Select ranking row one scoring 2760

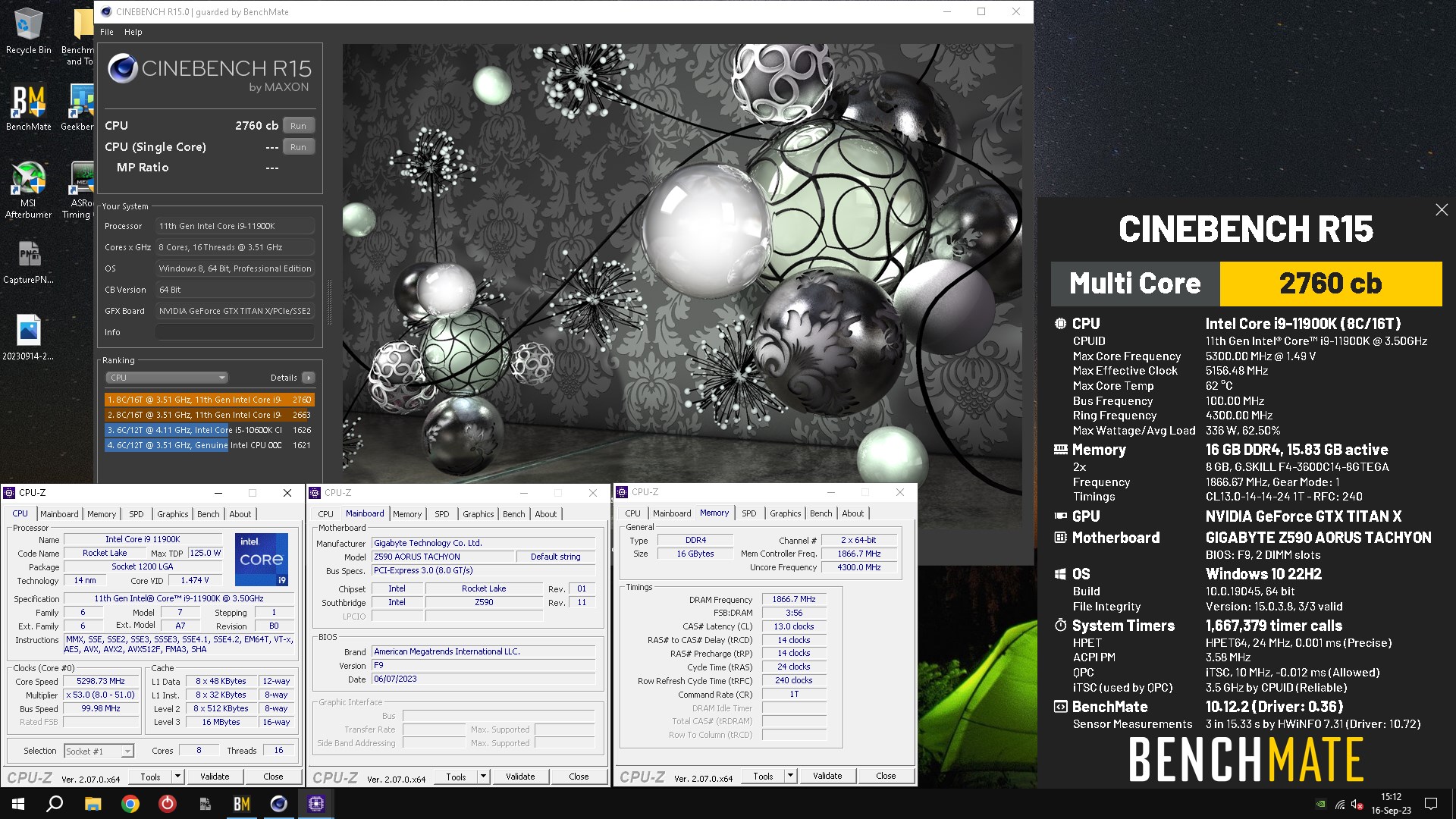(x=209, y=400)
